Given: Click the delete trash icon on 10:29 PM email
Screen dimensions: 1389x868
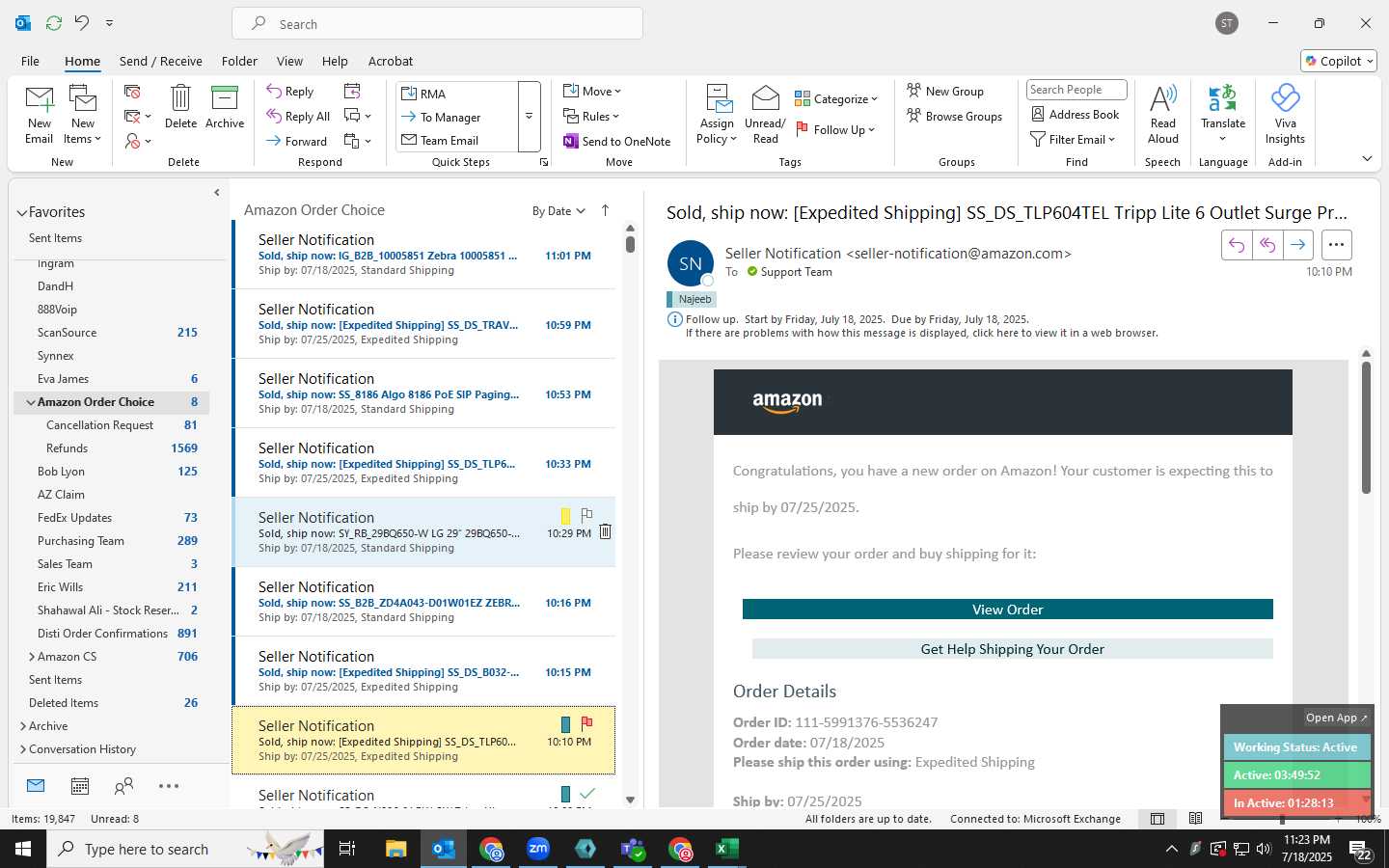Looking at the screenshot, I should click(x=605, y=531).
